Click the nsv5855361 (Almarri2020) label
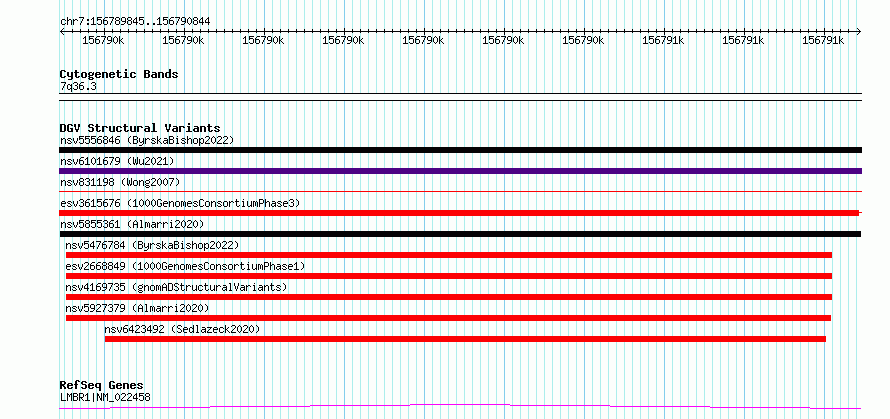The height and width of the screenshot is (419, 890). [x=132, y=224]
